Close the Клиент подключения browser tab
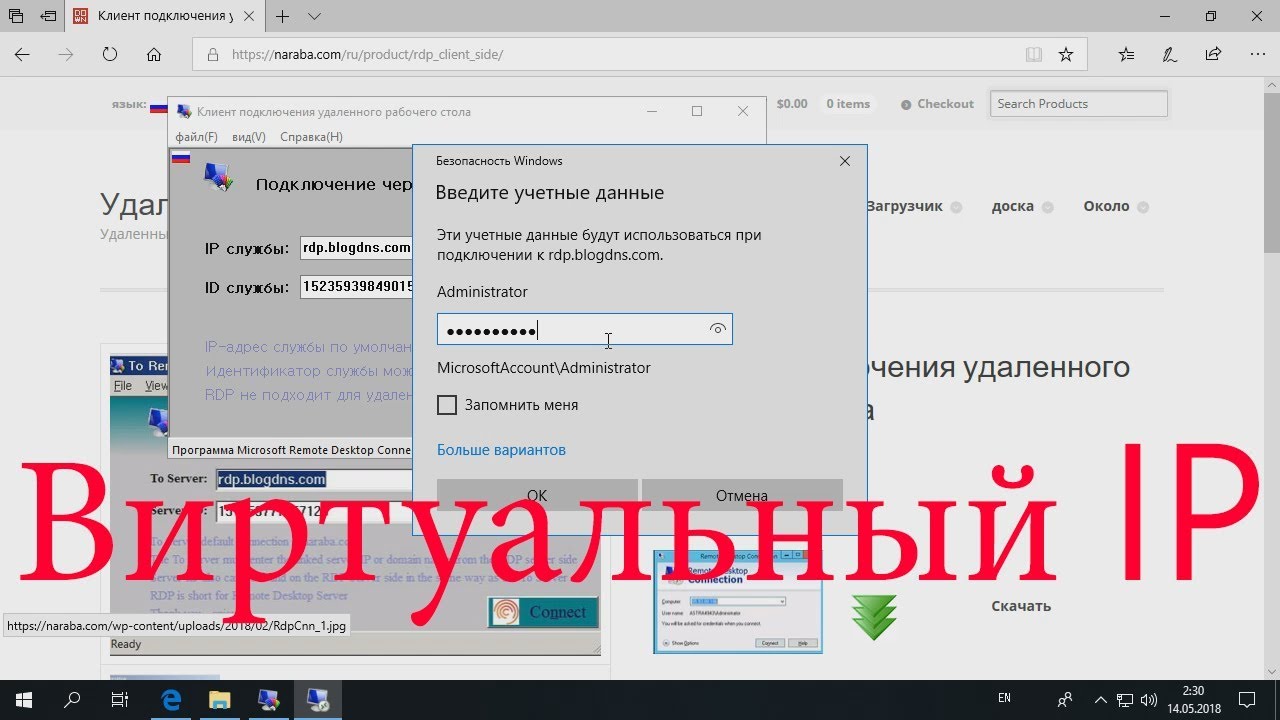This screenshot has height=720, width=1280. tap(248, 17)
